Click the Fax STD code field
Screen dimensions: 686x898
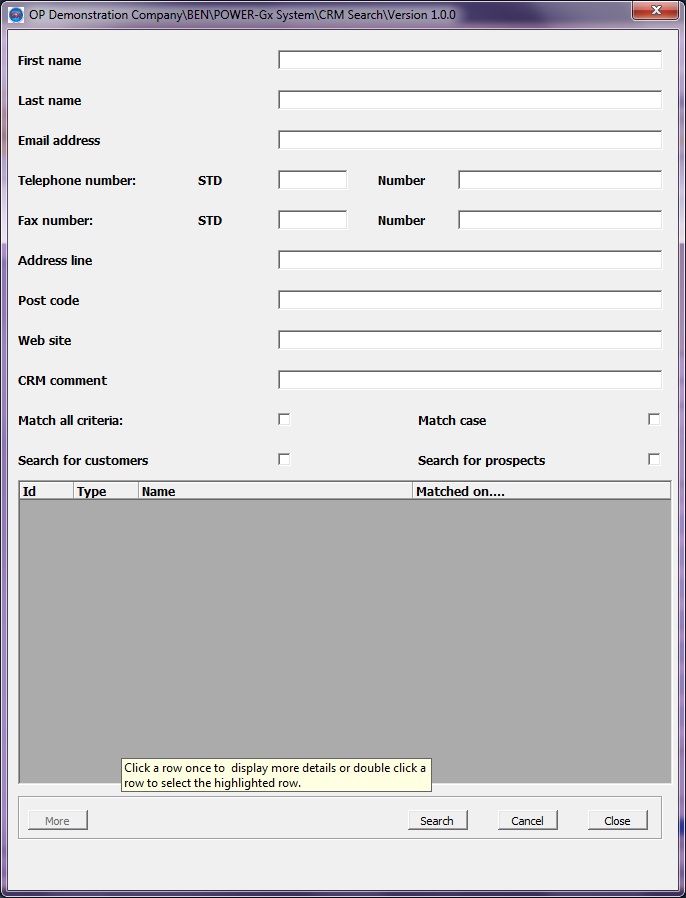tap(312, 220)
